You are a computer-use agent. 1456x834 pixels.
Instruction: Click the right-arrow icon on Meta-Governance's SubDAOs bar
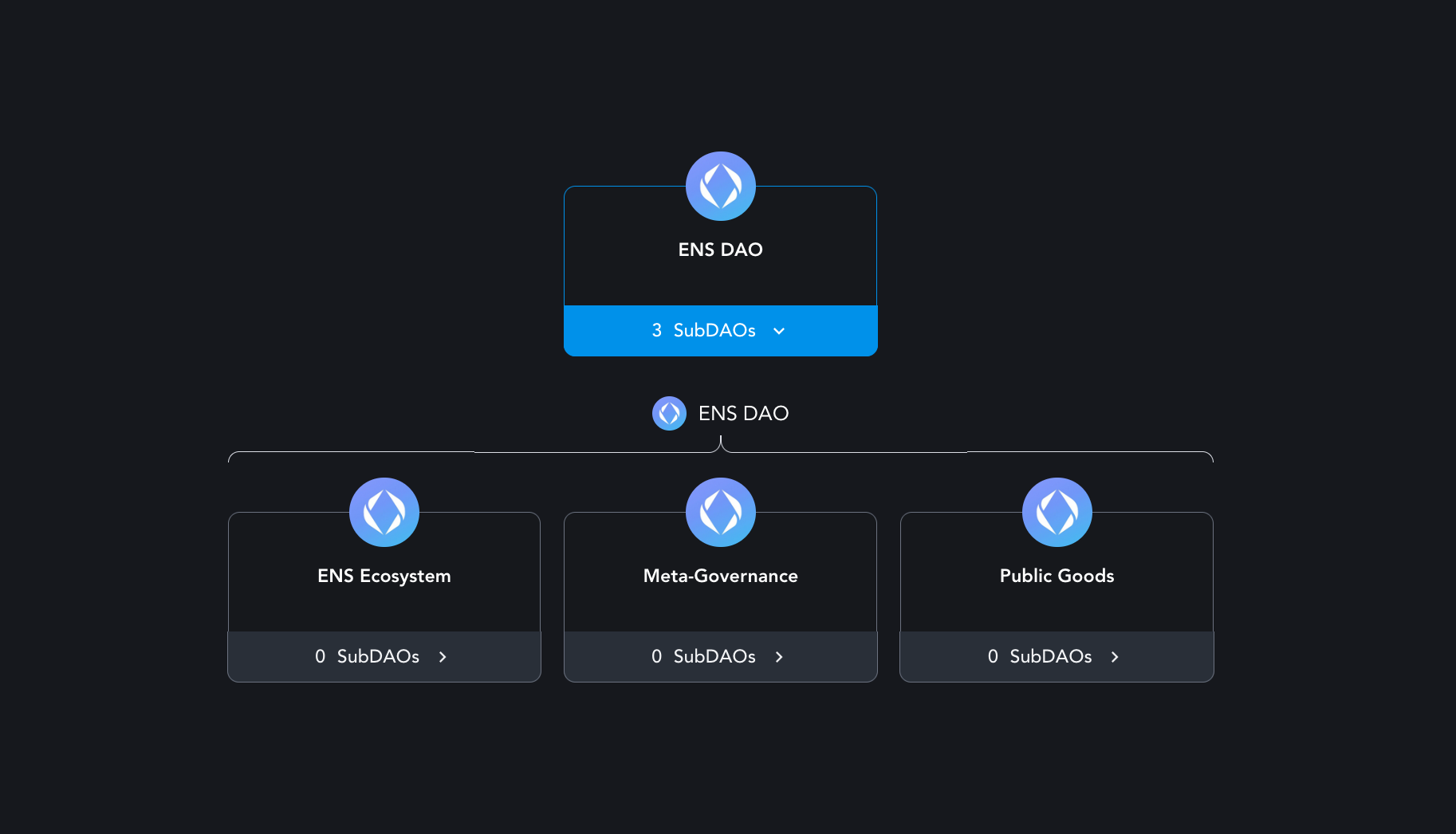click(779, 656)
